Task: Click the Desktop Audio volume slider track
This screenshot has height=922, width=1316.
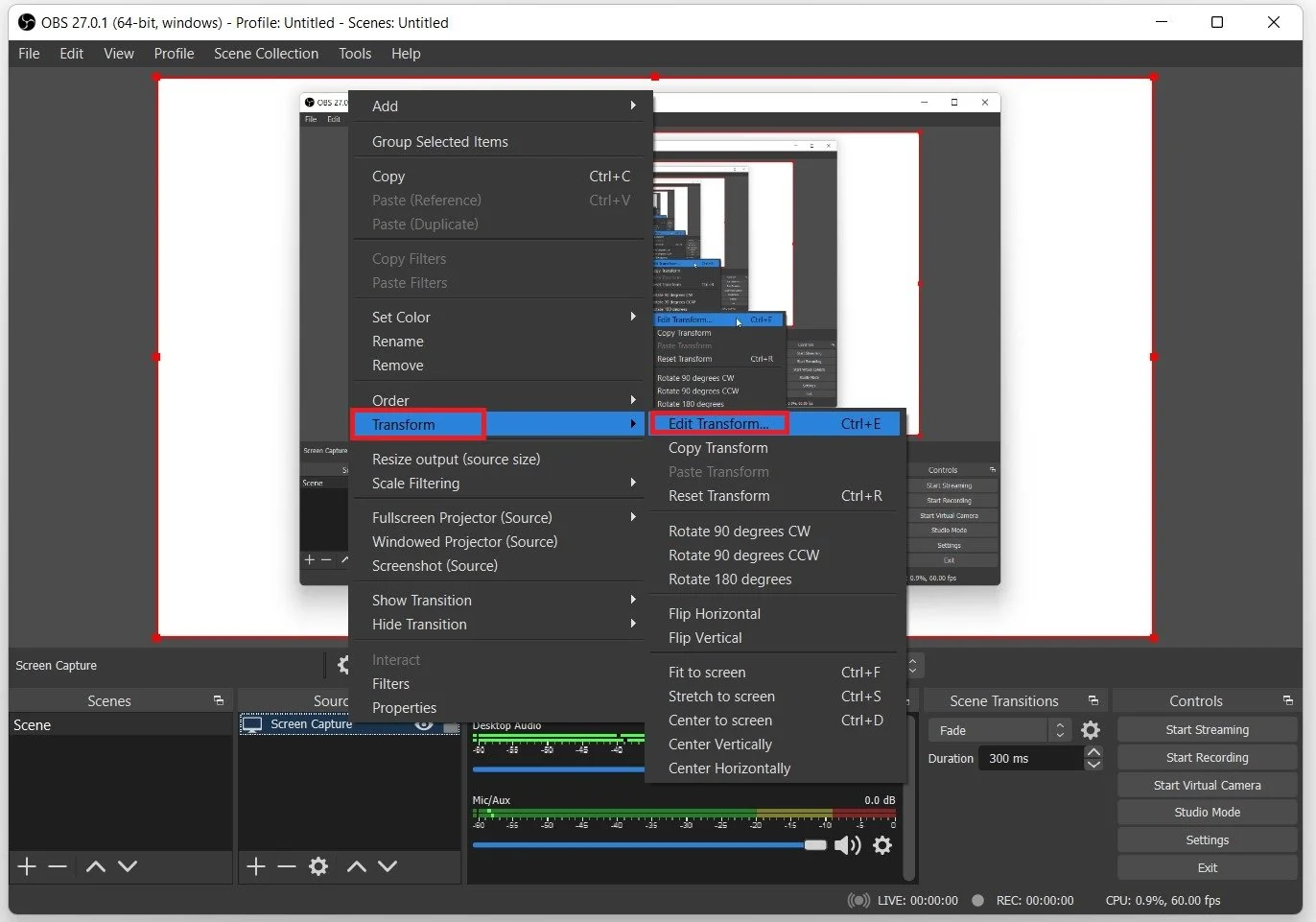Action: pos(558,768)
